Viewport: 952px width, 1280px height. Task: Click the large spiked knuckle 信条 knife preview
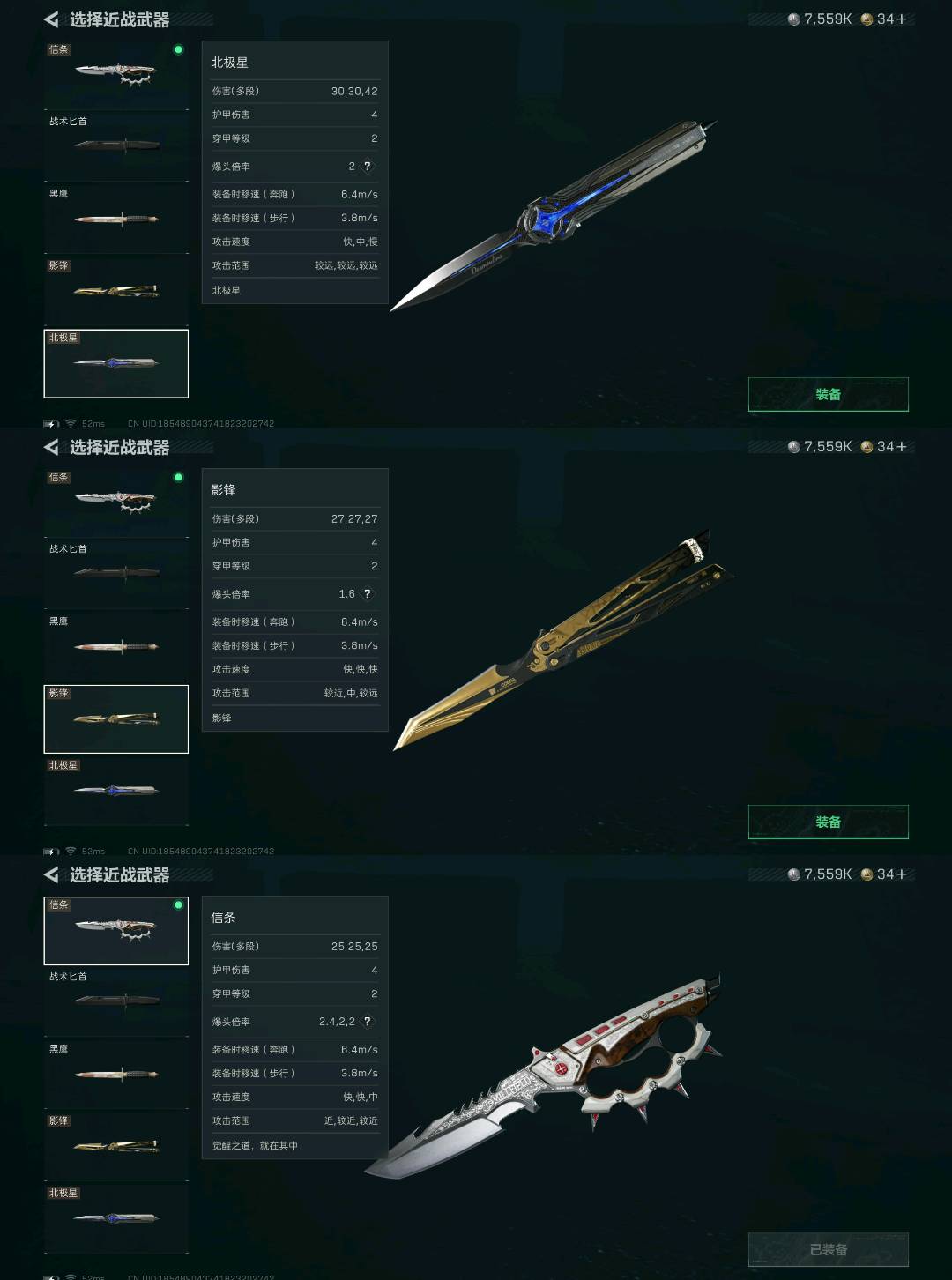point(544,1075)
